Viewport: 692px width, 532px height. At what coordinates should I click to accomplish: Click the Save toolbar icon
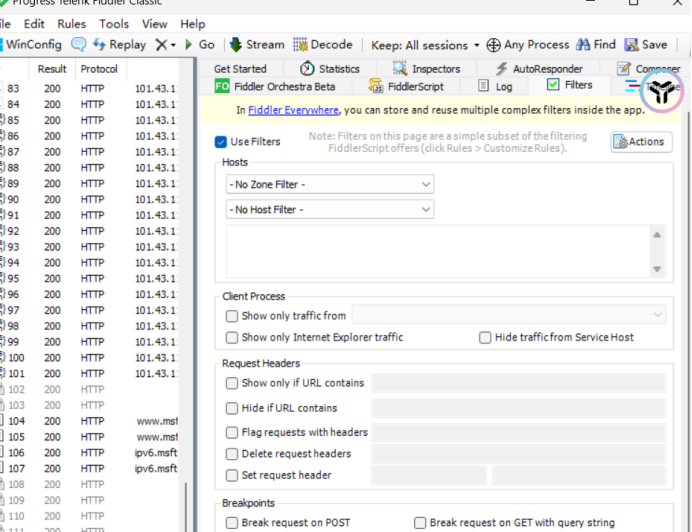coord(646,45)
